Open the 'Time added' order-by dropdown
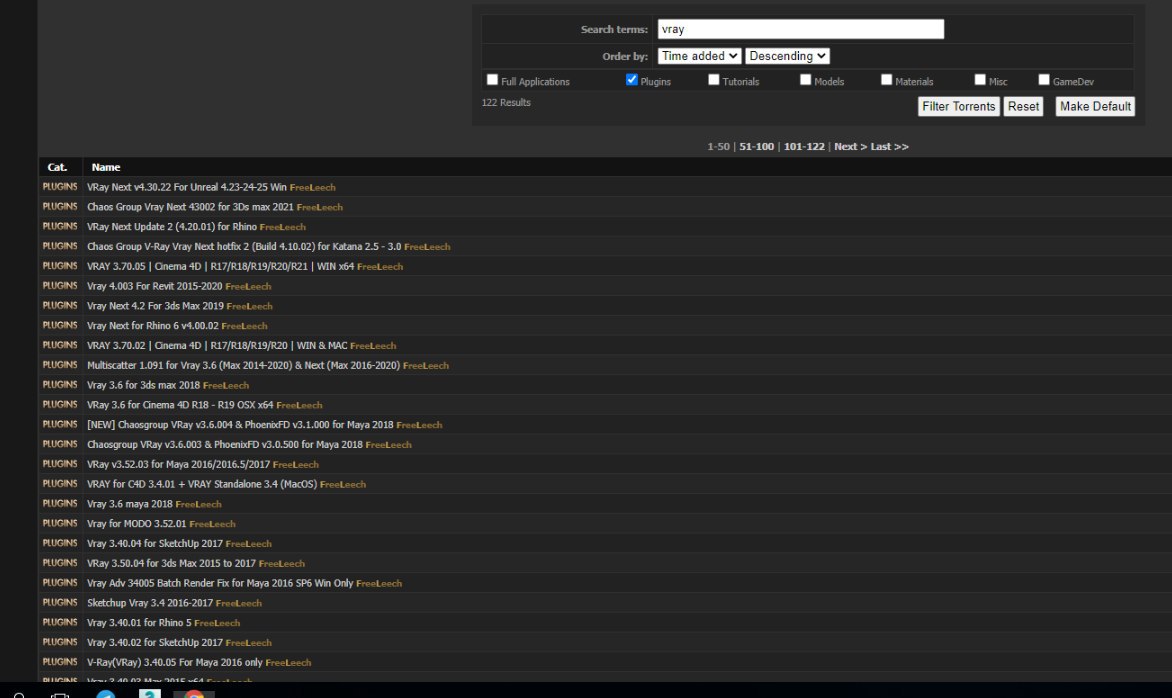The height and width of the screenshot is (698, 1172). [700, 56]
